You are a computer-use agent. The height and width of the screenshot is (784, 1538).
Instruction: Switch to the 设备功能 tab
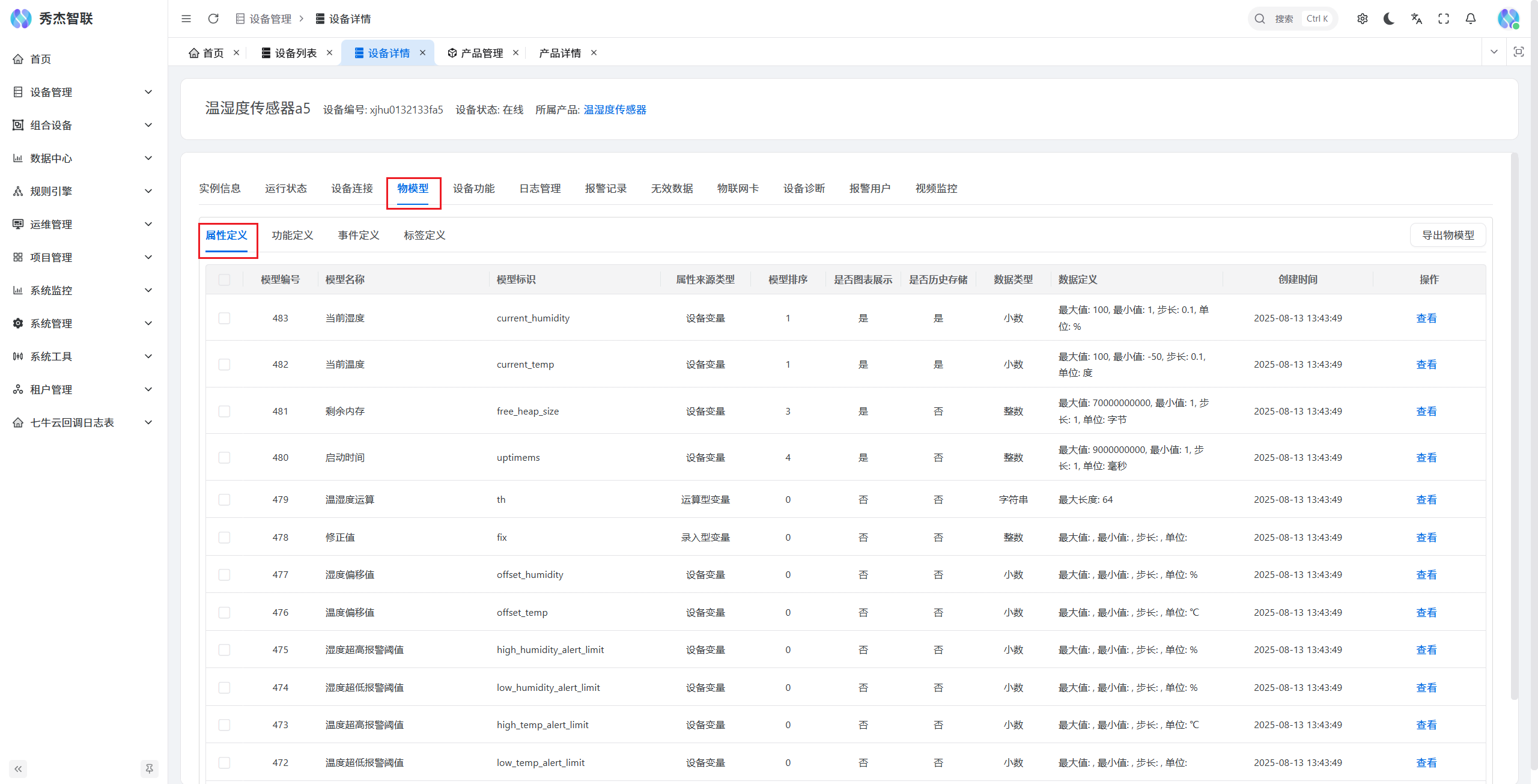[x=473, y=189]
